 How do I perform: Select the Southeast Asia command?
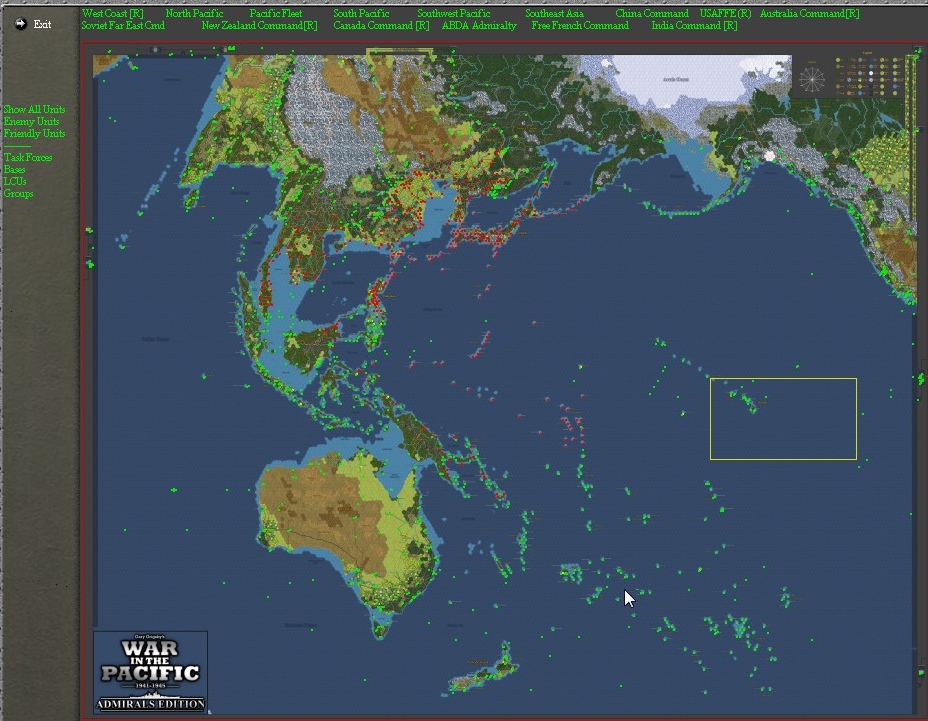(x=554, y=13)
